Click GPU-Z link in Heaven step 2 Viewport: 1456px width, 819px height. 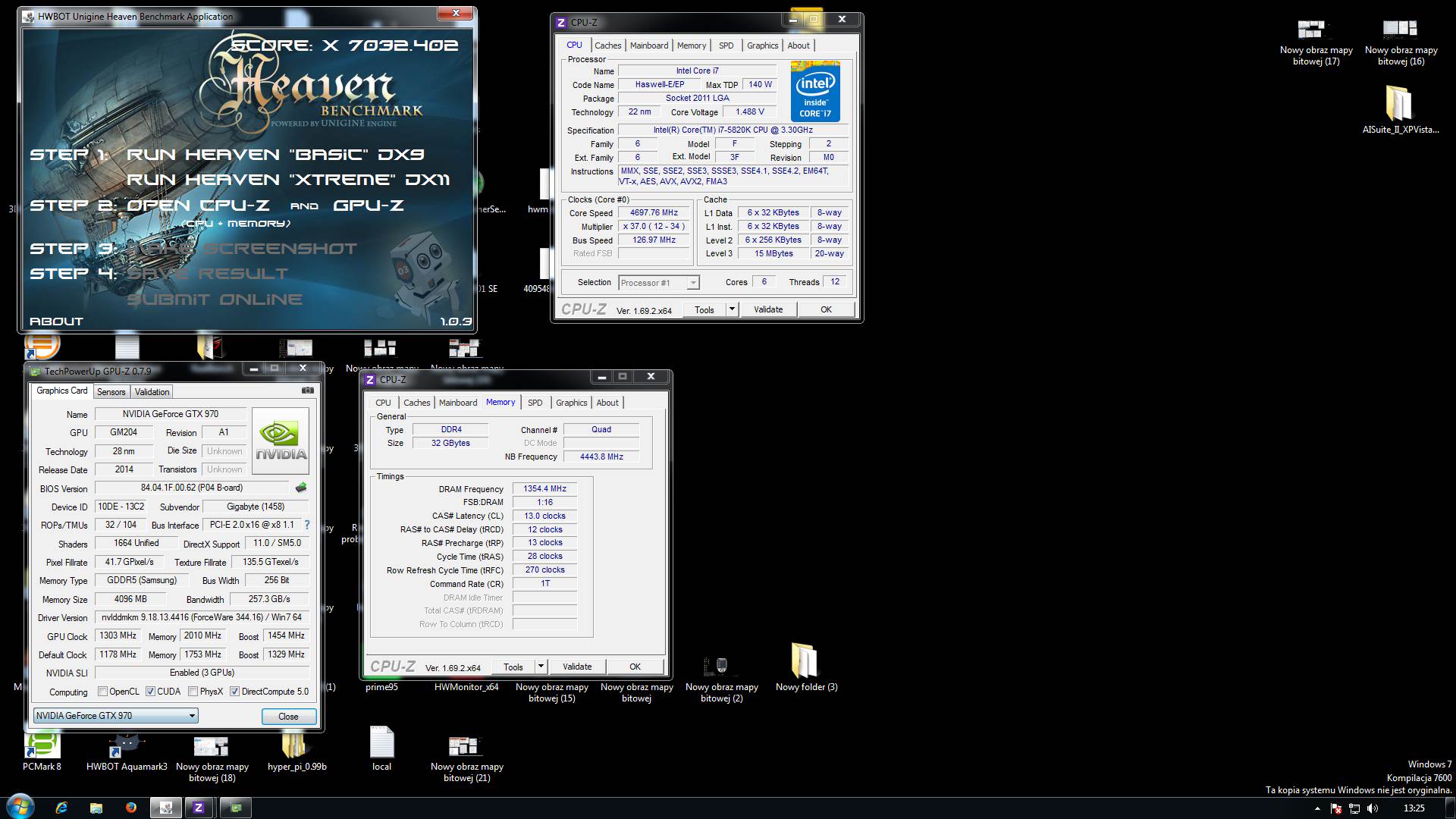[x=369, y=206]
